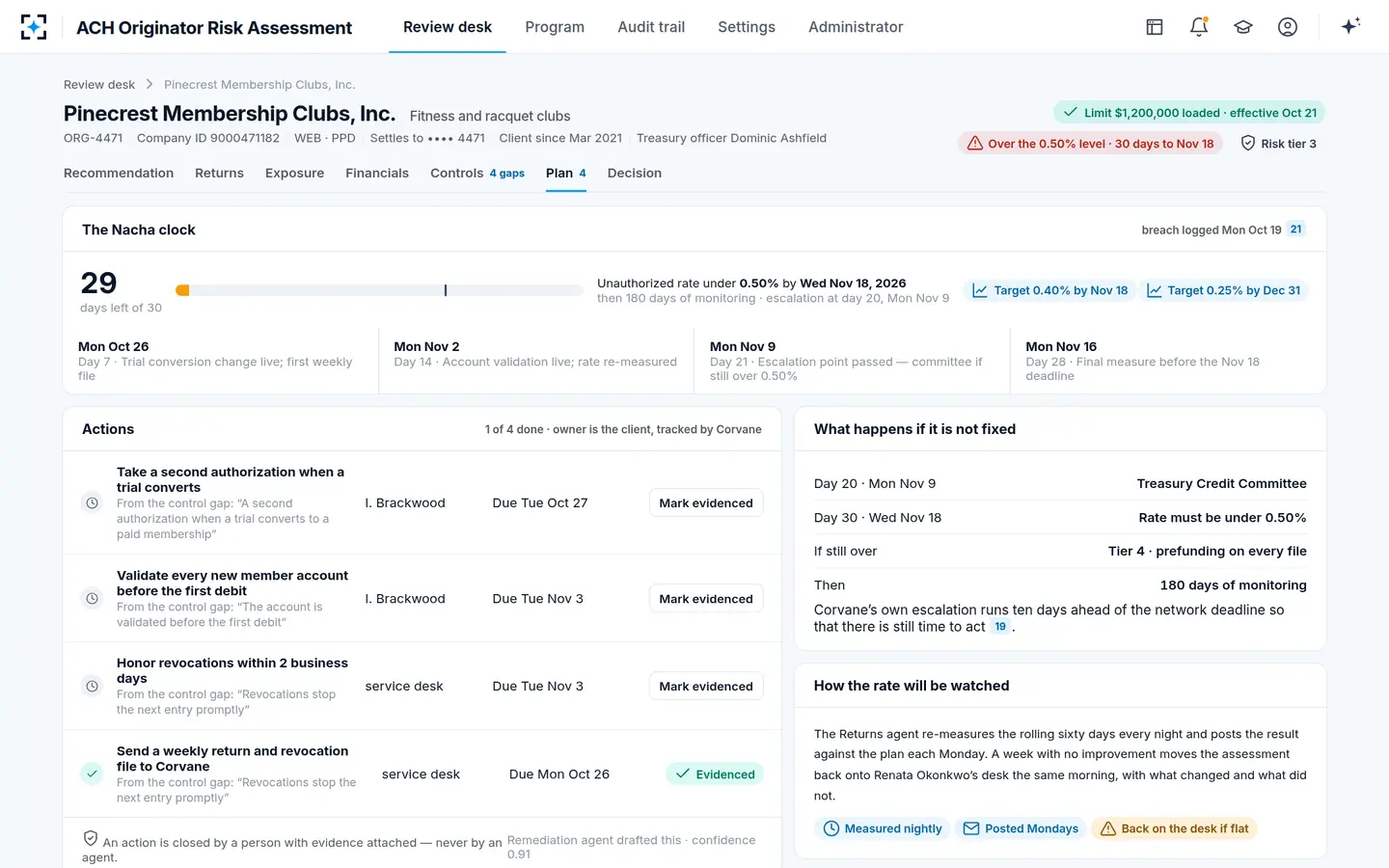
Task: Click the envelope icon in Posted Mondays chip
Action: 971,828
